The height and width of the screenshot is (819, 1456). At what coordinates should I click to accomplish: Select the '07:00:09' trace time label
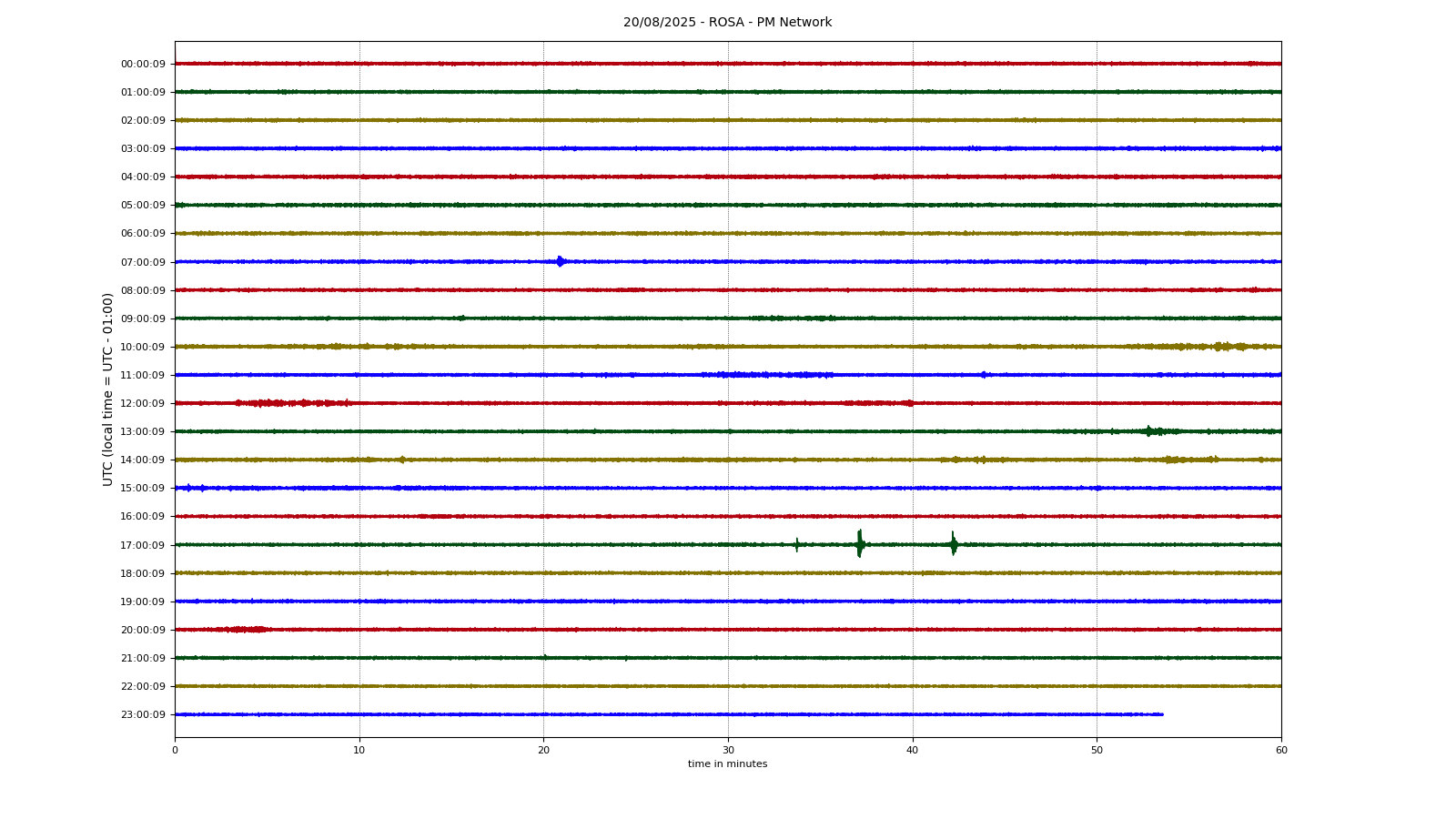click(x=143, y=262)
